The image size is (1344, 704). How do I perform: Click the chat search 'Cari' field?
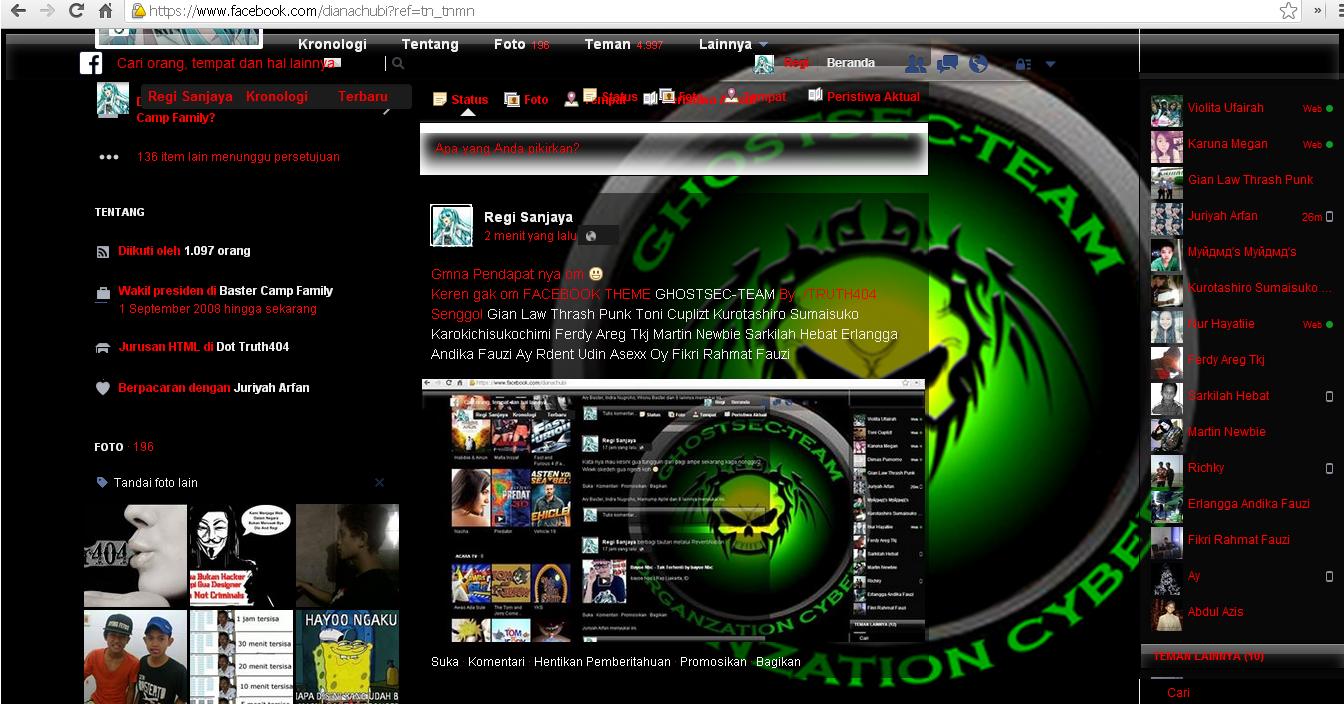pos(1240,692)
